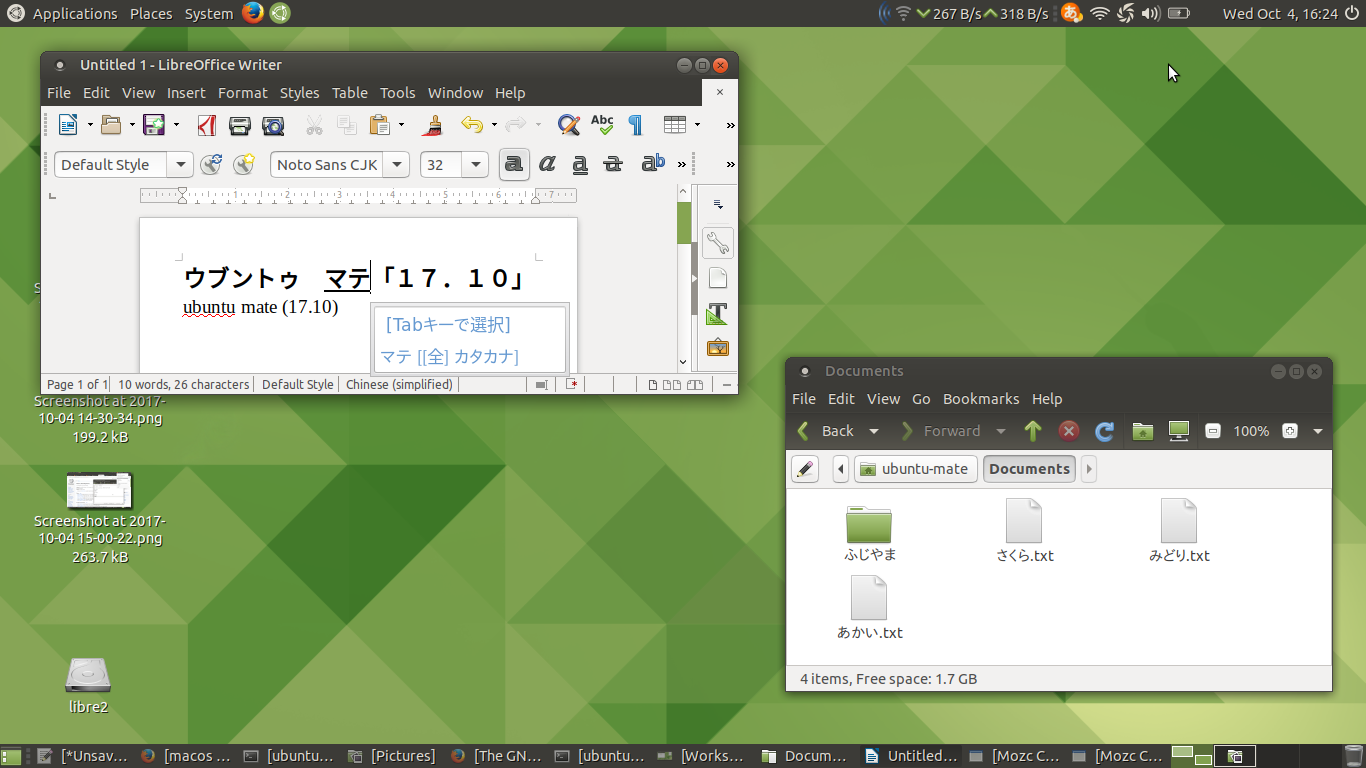Open Find & Replace in Writer

click(x=569, y=125)
